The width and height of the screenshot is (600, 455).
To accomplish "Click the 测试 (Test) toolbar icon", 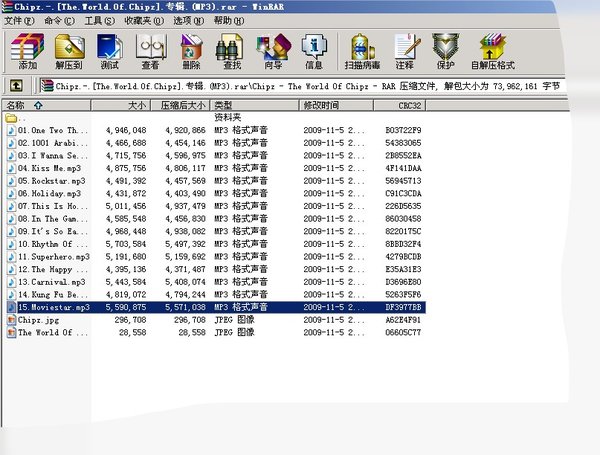I will 110,51.
